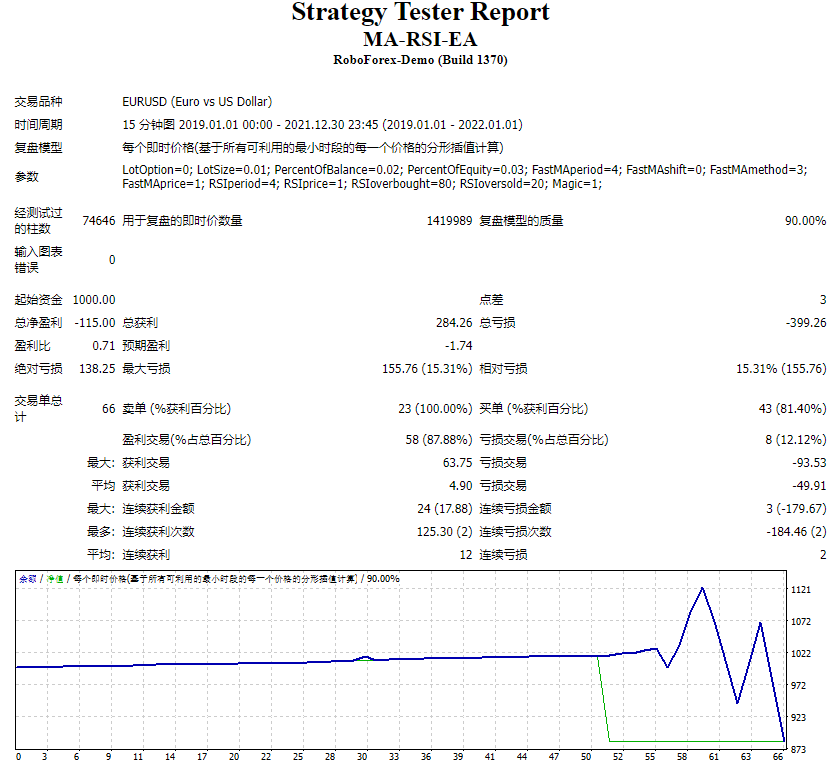
Task: Select the MA-RSI-EA heading
Action: point(420,39)
